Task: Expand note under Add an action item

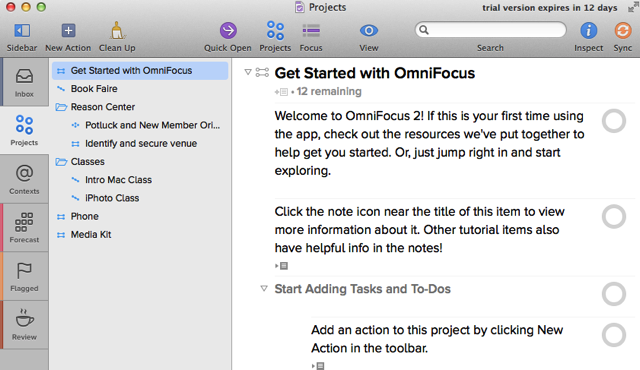Action: 318,366
